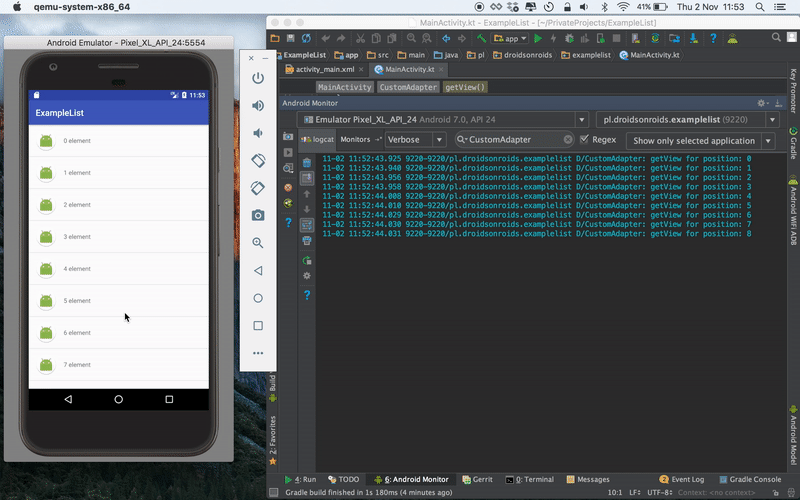Click the CustomAdapter breadcrumb in editor
Viewport: 800px width, 500px height.
tap(408, 87)
